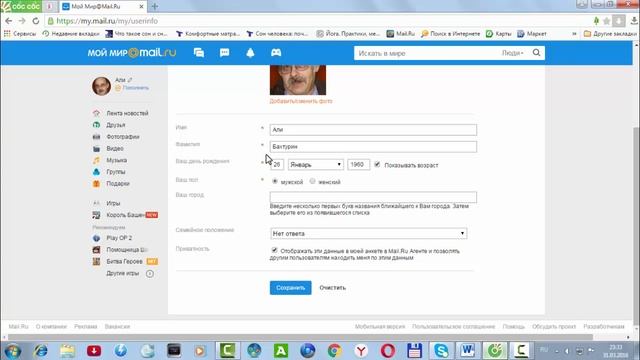Click the Мой Мир@mail.ru logo
This screenshot has height=360, width=640.
132,53
